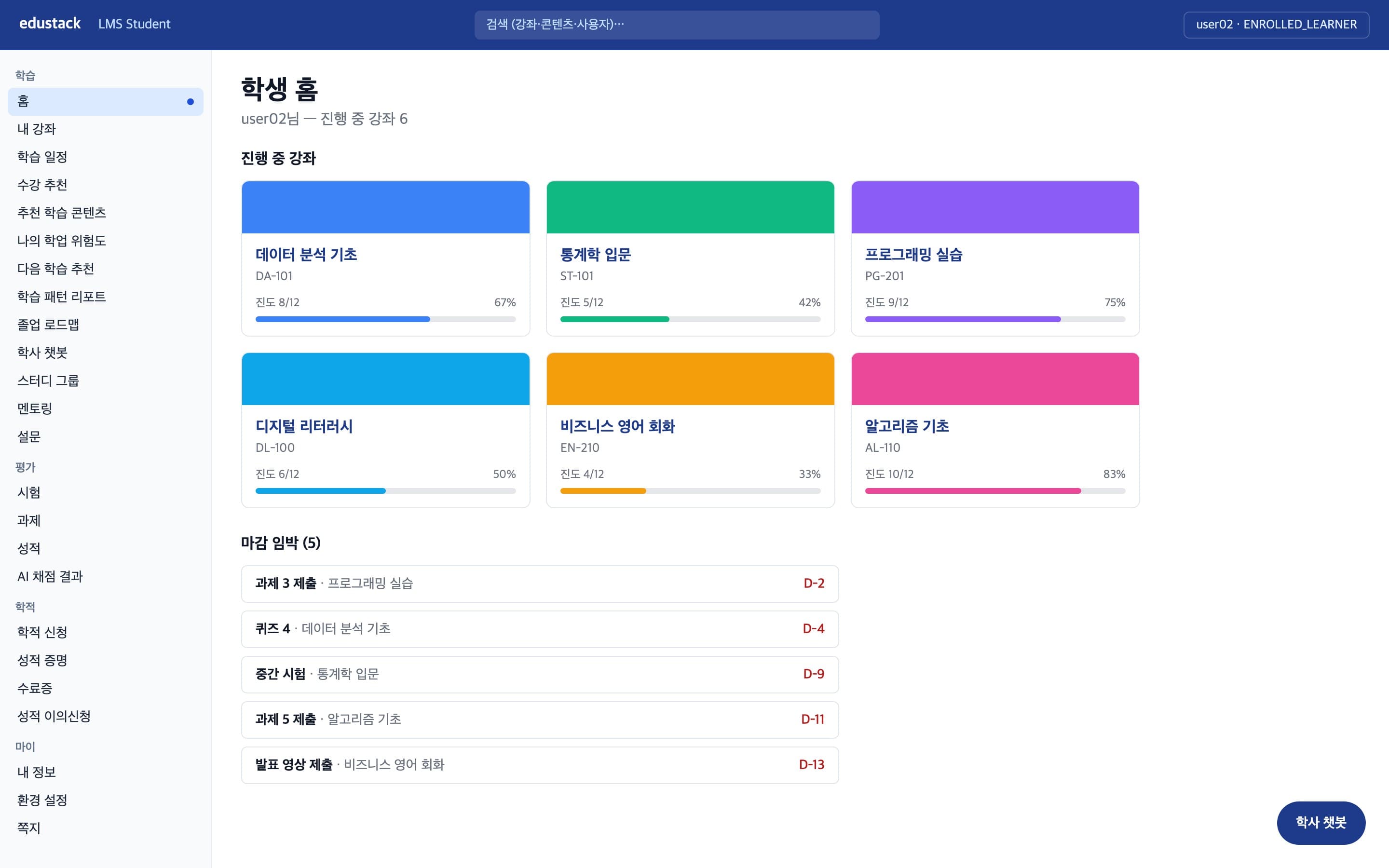
Task: Open 내 정보 page
Action: coord(106,772)
